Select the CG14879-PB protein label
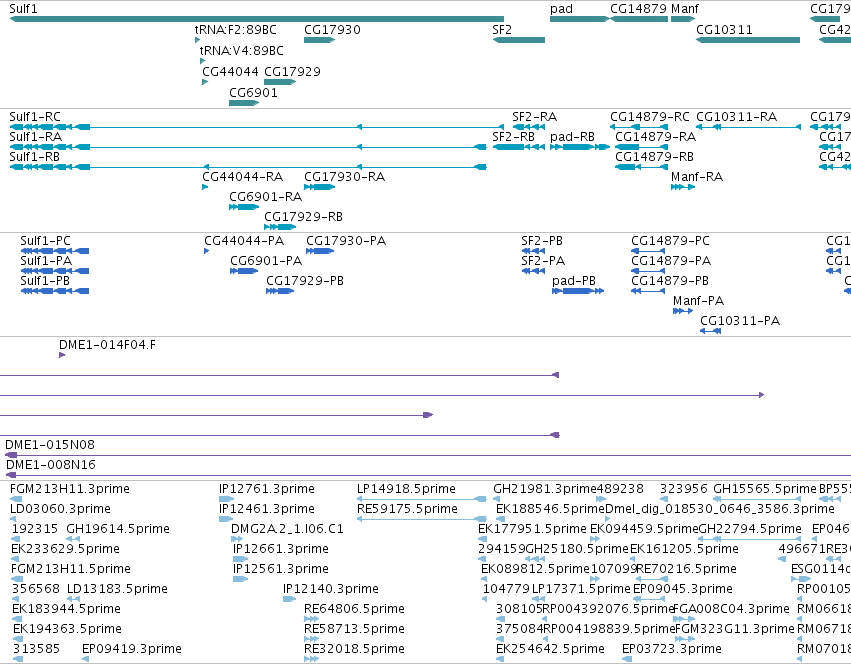The height and width of the screenshot is (664, 851). [670, 281]
